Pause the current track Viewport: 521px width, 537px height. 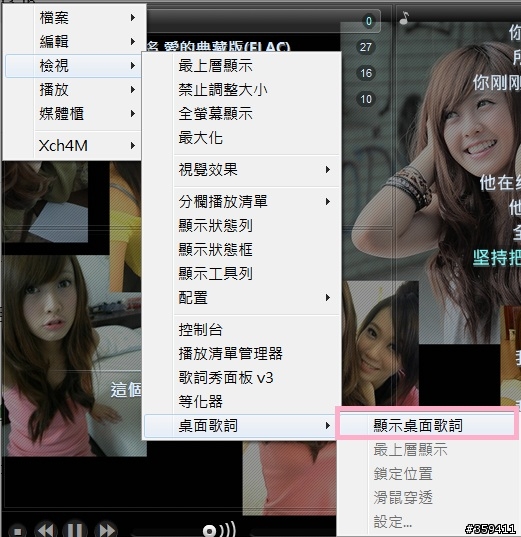pos(75,530)
